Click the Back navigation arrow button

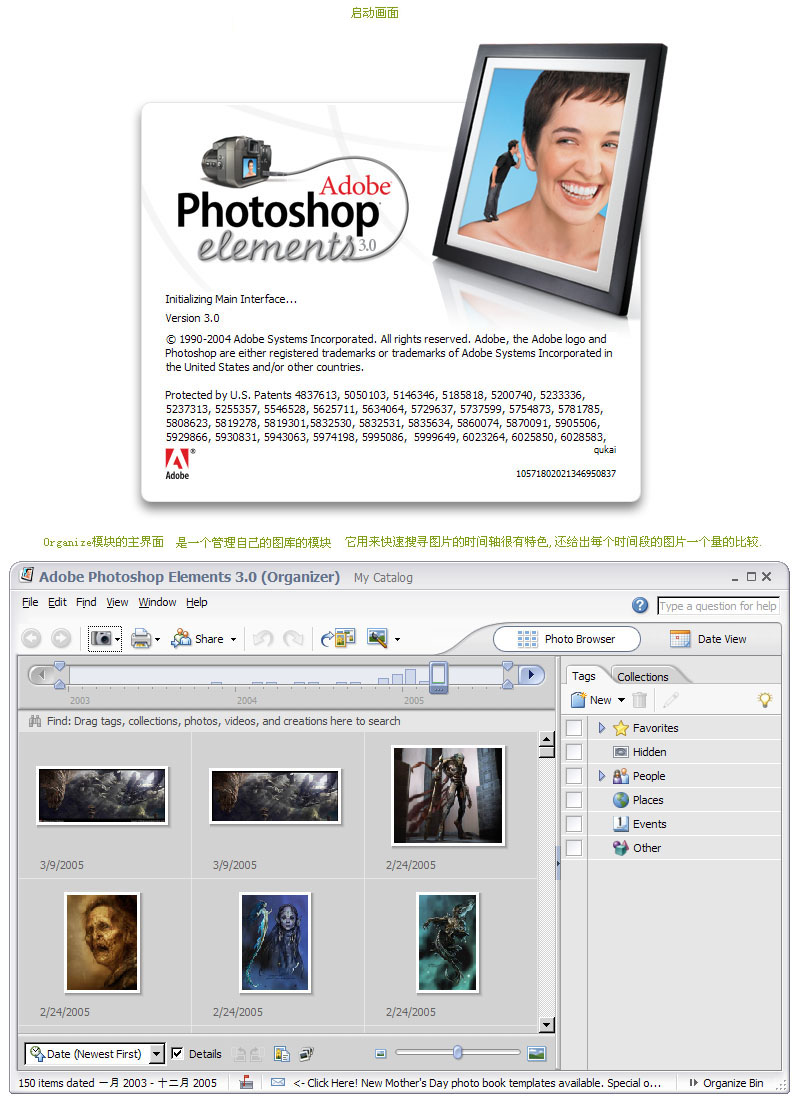click(x=32, y=638)
